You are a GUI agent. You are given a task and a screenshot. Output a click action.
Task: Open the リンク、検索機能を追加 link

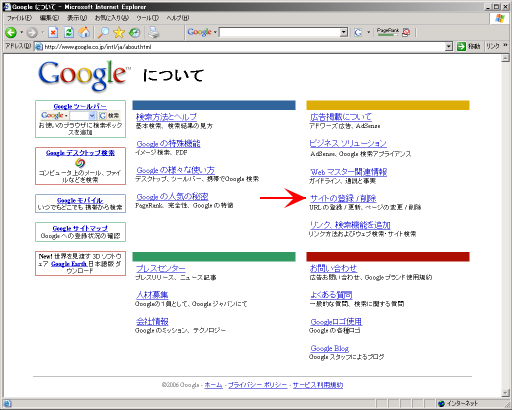[350, 225]
